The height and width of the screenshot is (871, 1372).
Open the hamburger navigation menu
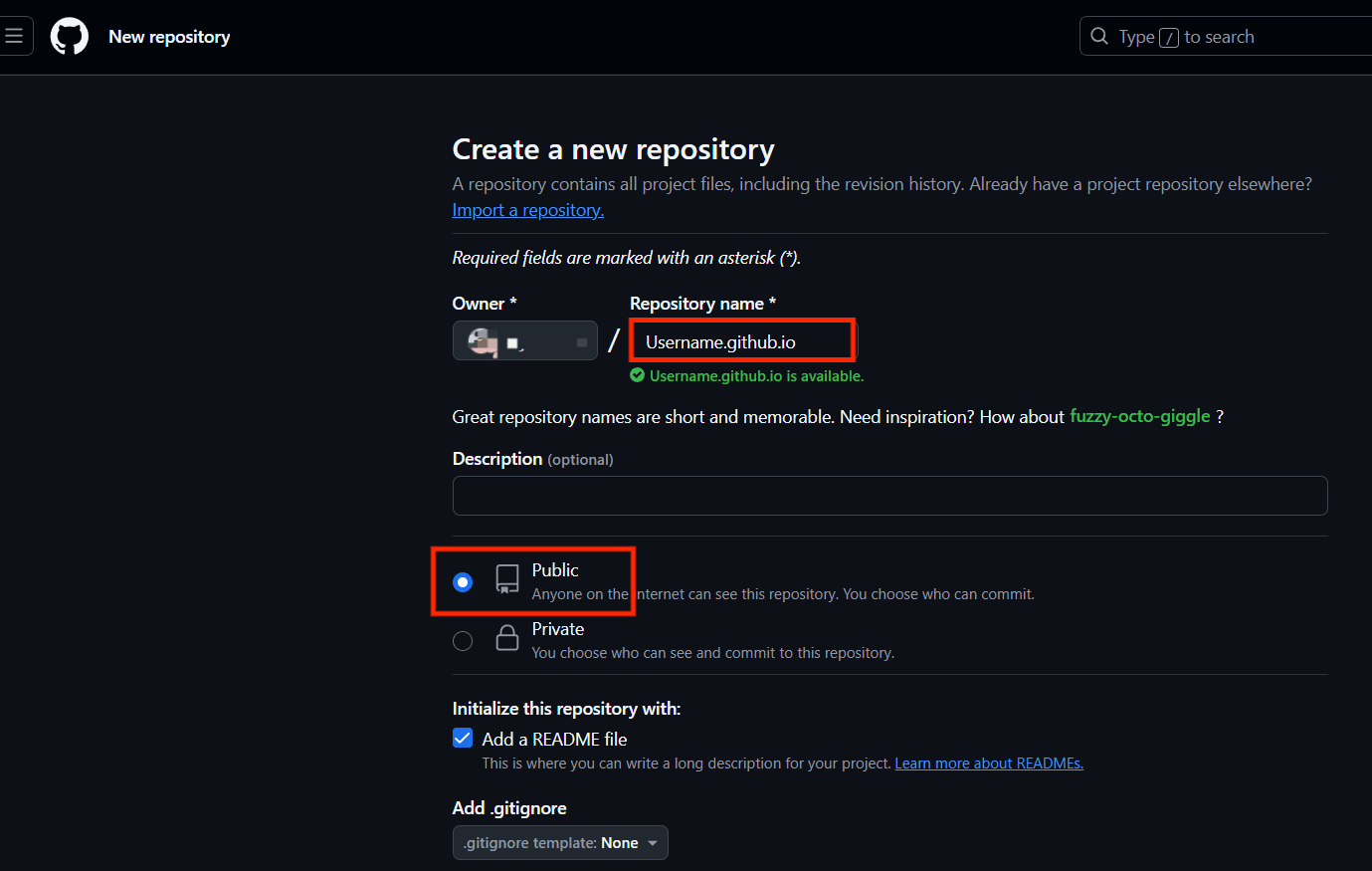14,36
